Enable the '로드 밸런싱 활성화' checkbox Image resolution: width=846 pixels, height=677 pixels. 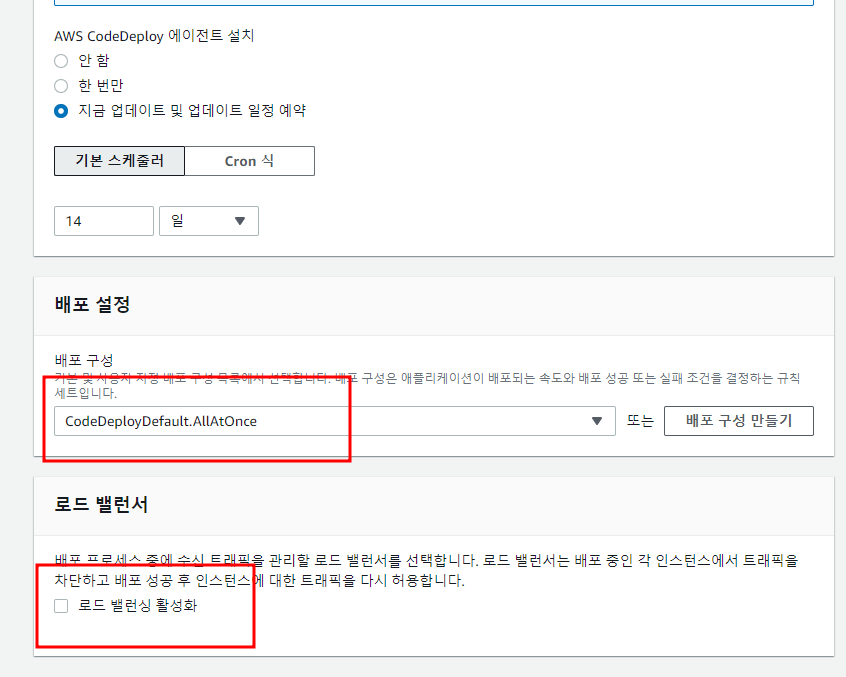[x=61, y=606]
